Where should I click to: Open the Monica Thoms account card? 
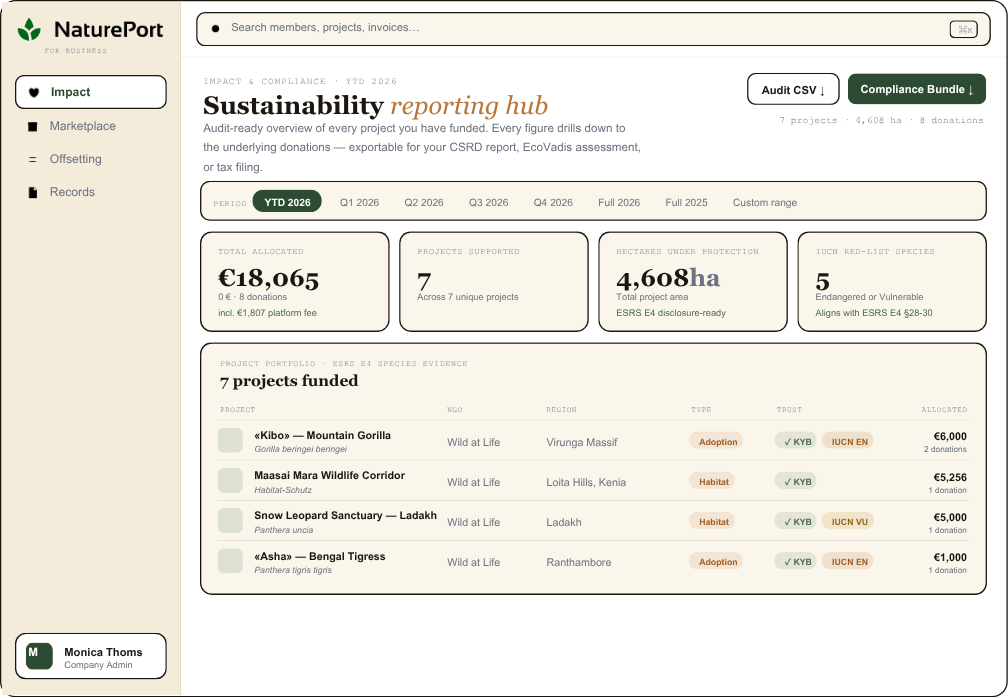(91, 656)
